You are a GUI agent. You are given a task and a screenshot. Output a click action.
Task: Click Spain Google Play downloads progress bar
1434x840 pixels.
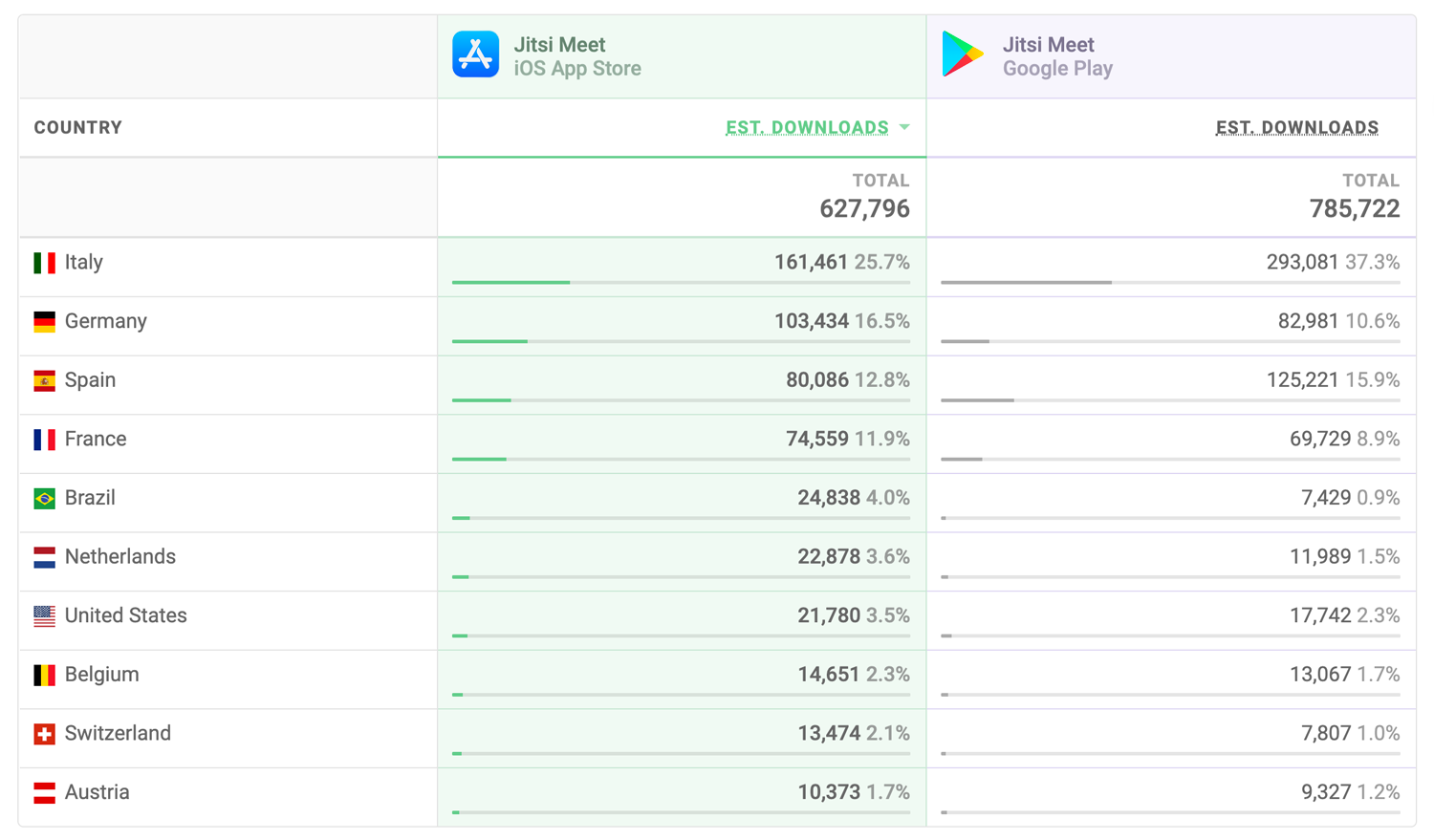[x=1170, y=400]
